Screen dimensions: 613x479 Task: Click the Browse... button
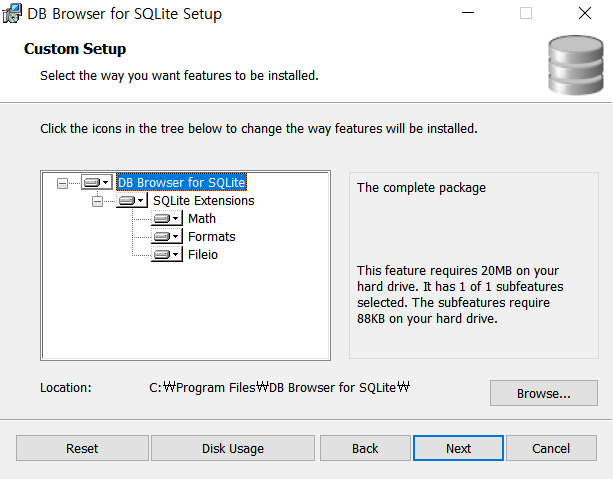tap(544, 393)
